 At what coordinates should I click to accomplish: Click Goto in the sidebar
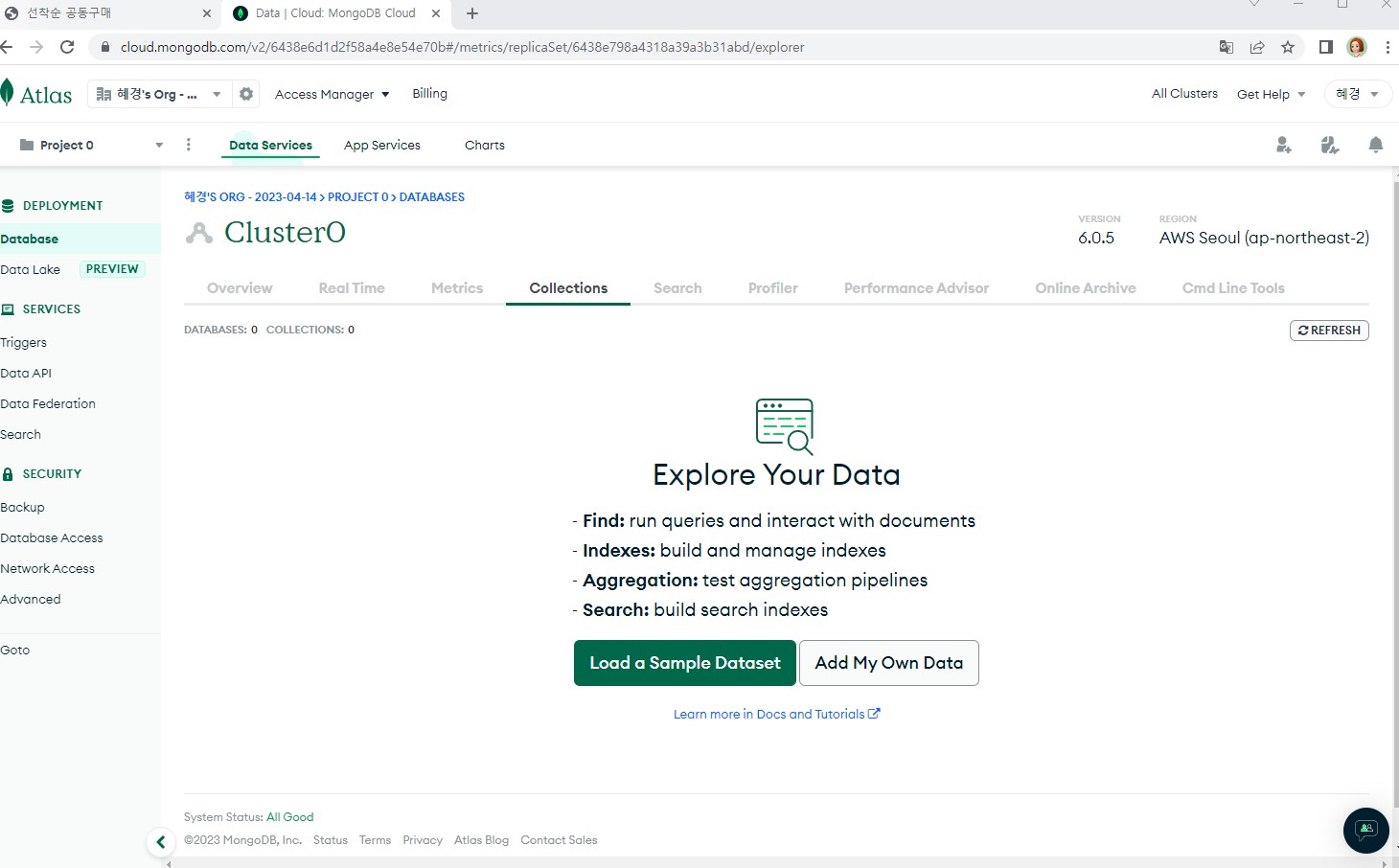pos(15,650)
